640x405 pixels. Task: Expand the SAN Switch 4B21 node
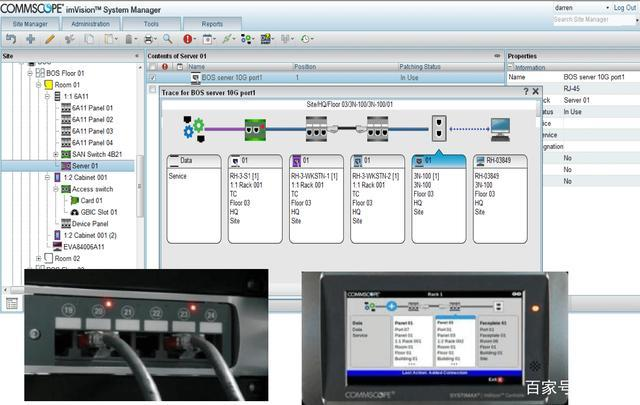click(x=56, y=154)
